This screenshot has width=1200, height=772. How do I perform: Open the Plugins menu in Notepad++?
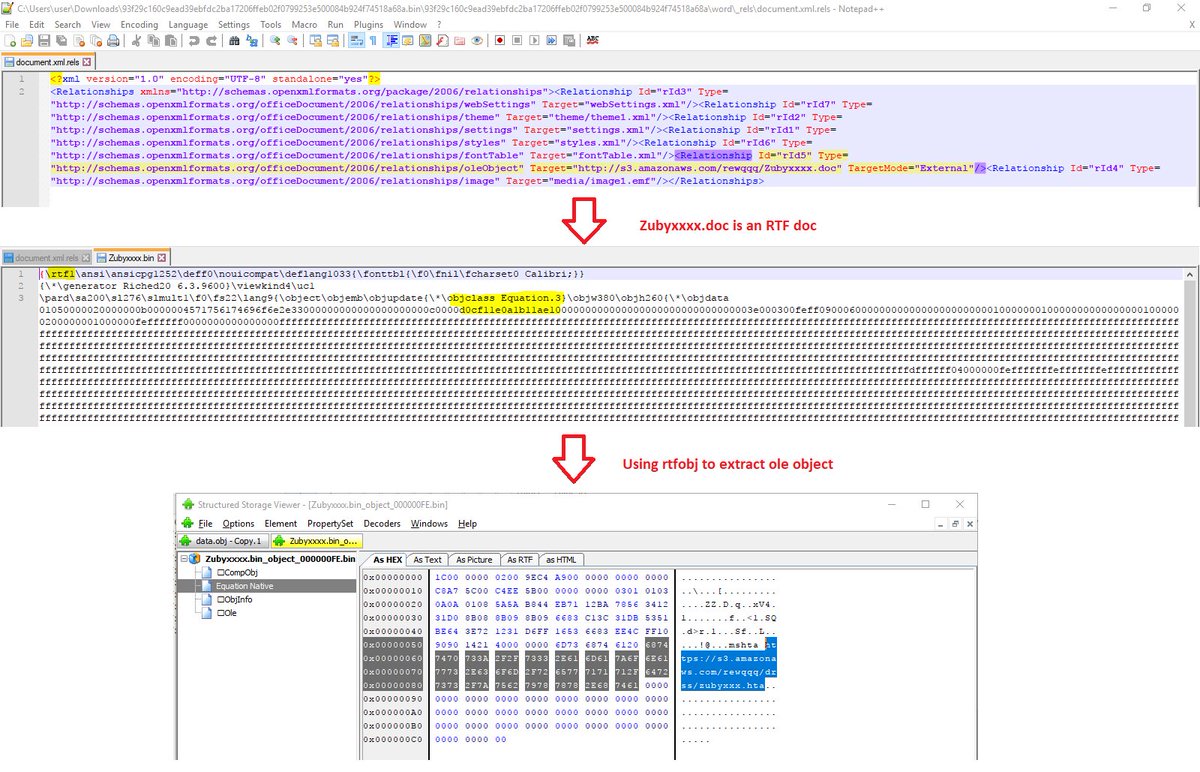click(x=368, y=24)
